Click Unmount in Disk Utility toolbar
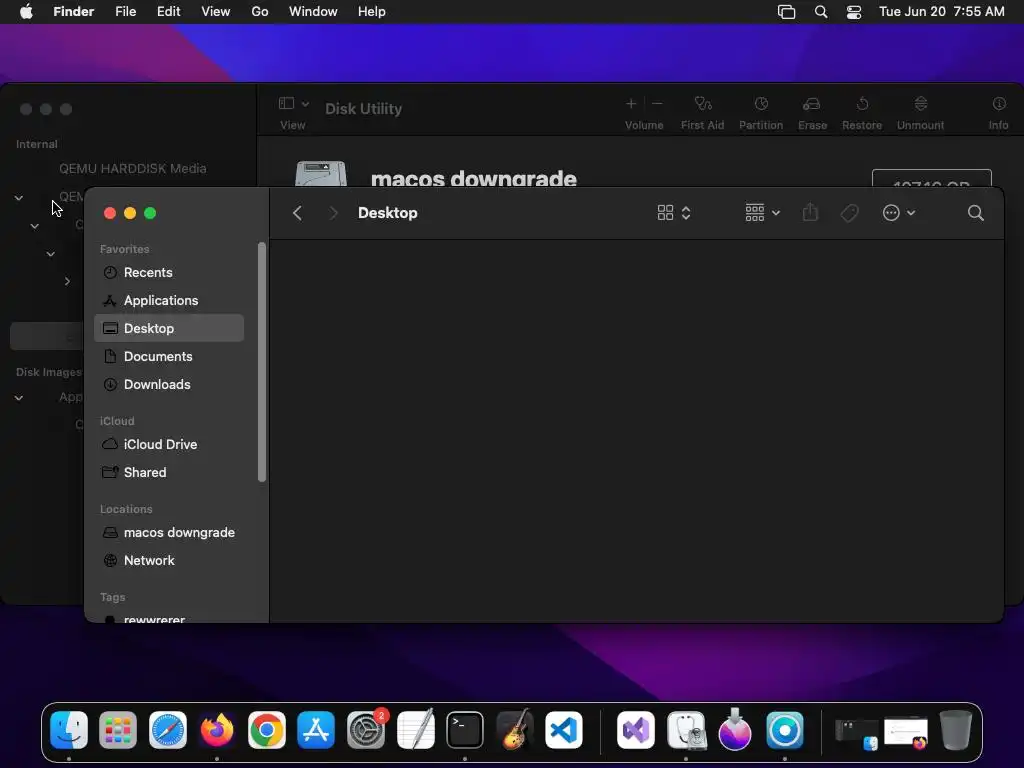Viewport: 1024px width, 768px height. pos(921,112)
